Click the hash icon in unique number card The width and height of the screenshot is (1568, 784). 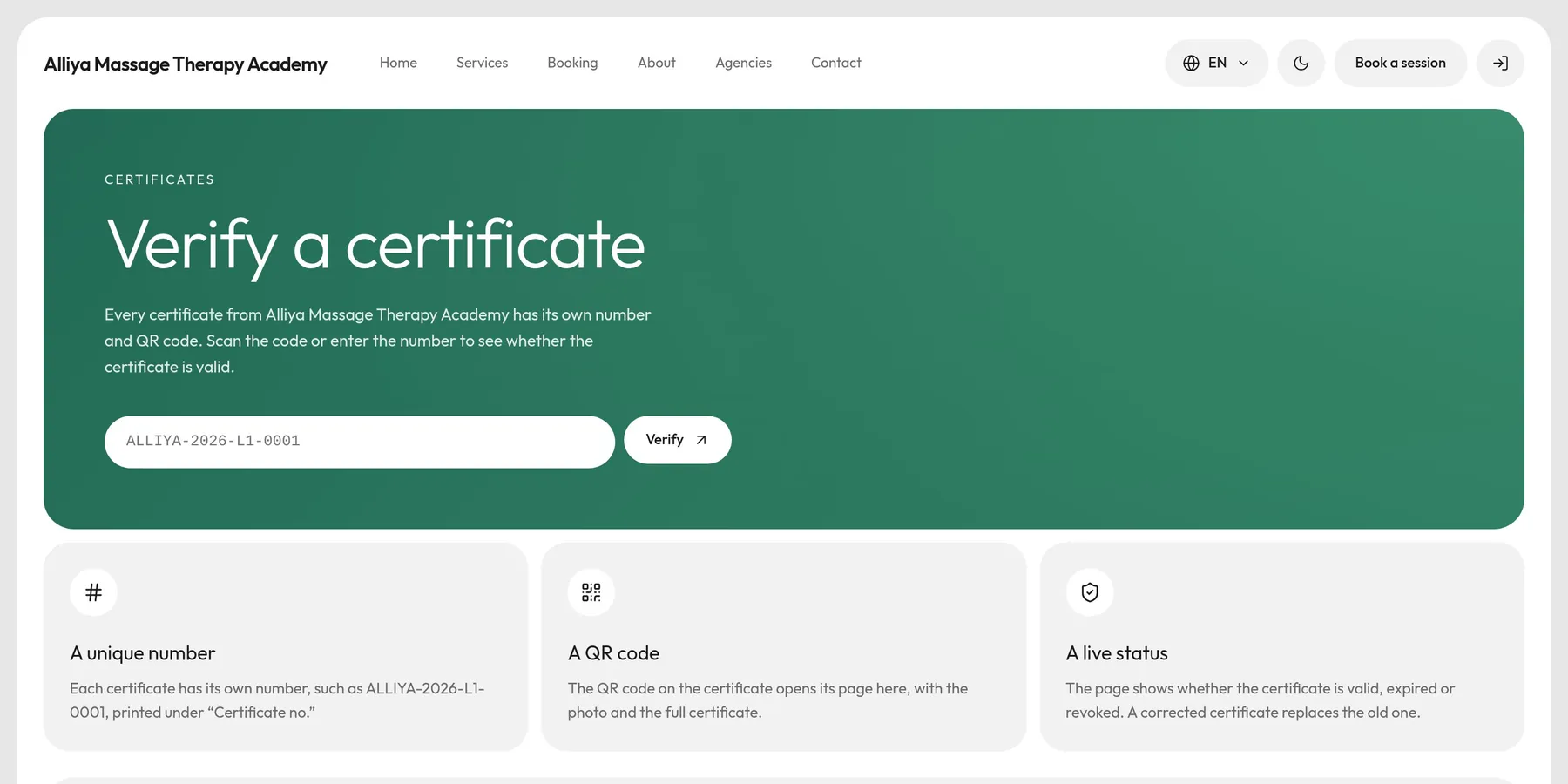click(93, 592)
